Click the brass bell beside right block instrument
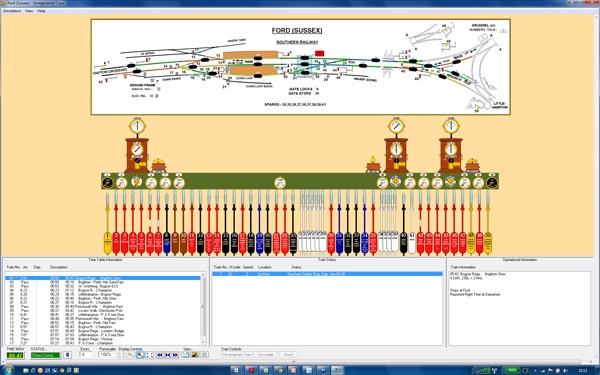Screen dimensions: 600x375 [x=473, y=165]
